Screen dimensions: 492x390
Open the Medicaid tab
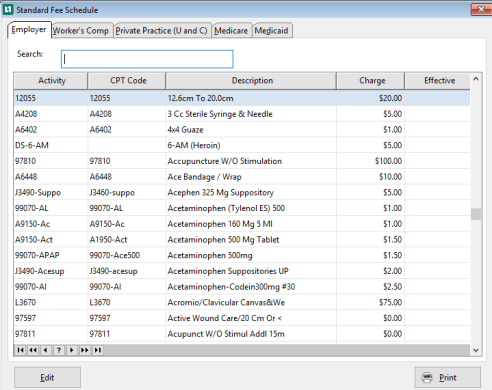pos(272,31)
